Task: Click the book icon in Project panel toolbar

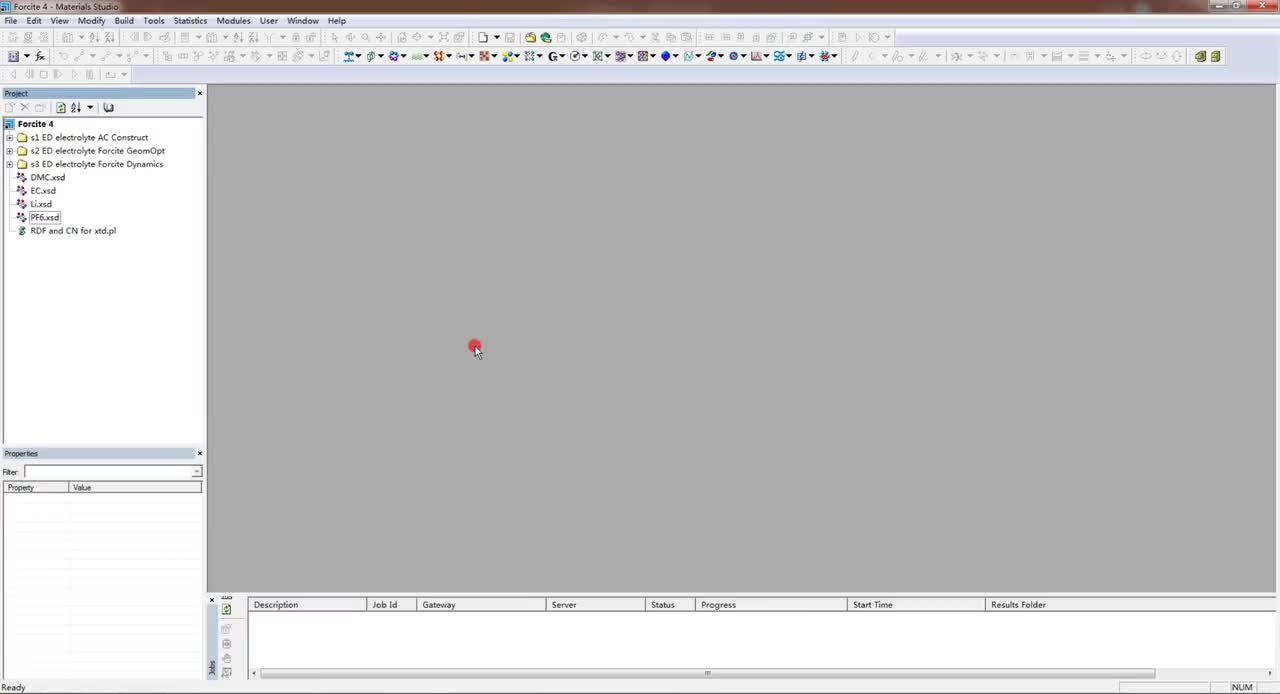Action: point(108,107)
